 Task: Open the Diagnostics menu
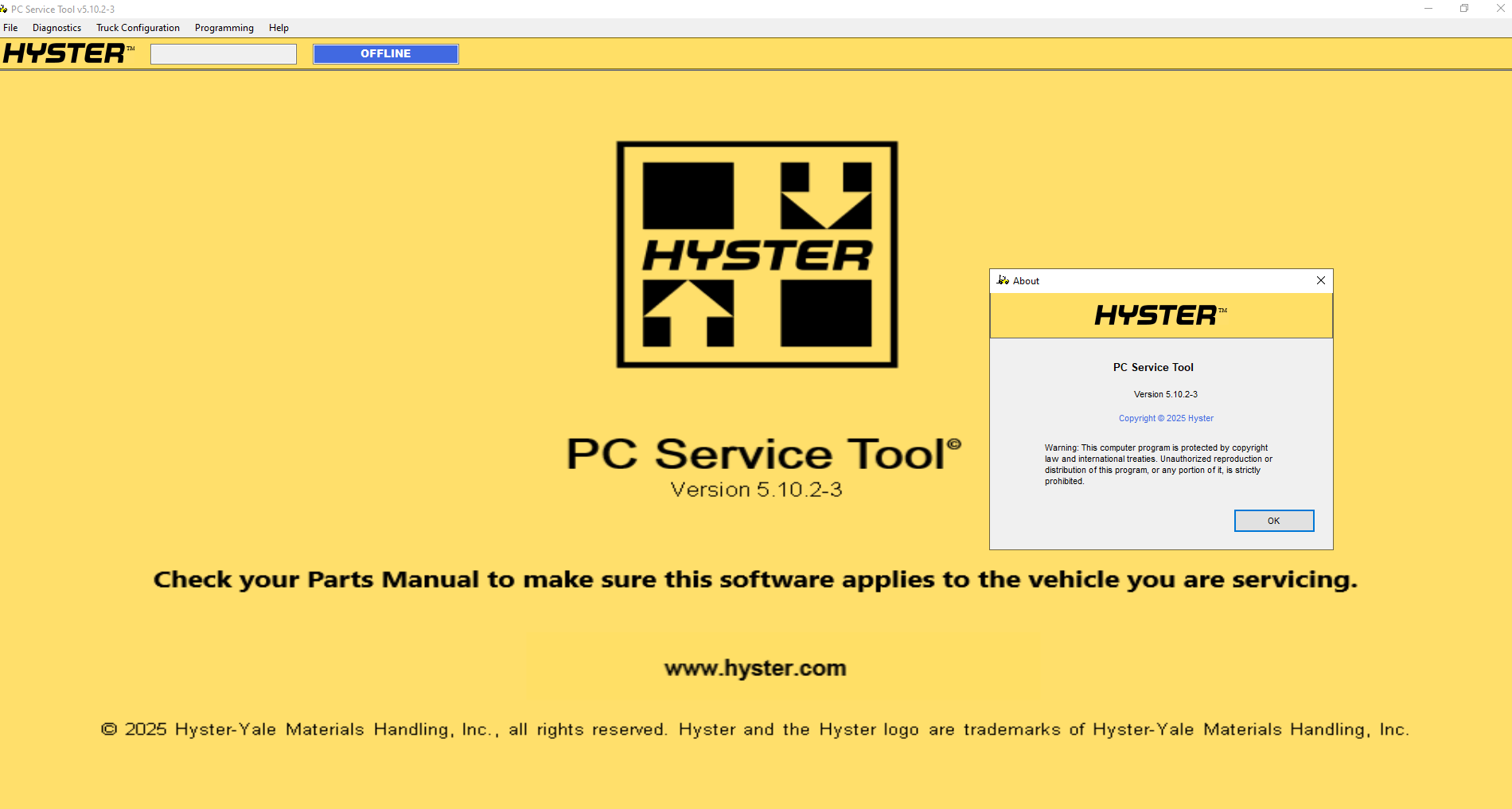57,28
